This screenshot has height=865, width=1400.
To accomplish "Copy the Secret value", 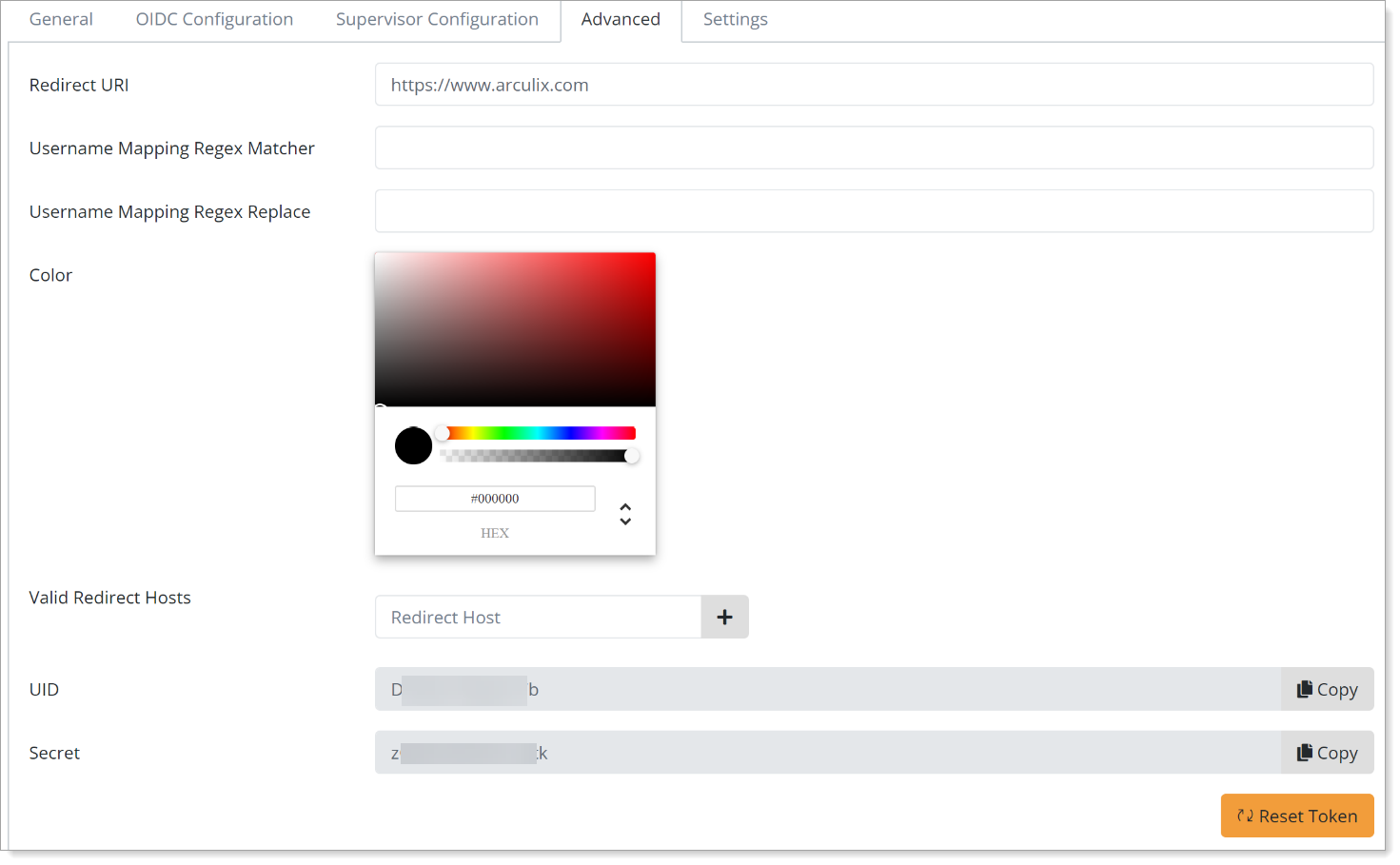I will click(1327, 753).
